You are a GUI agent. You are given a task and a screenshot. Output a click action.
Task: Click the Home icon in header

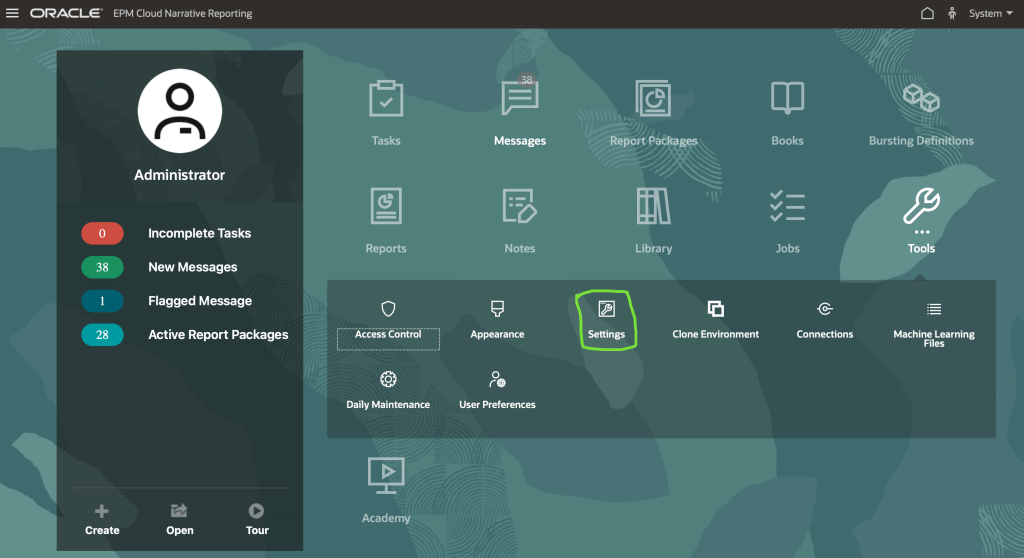coord(927,14)
